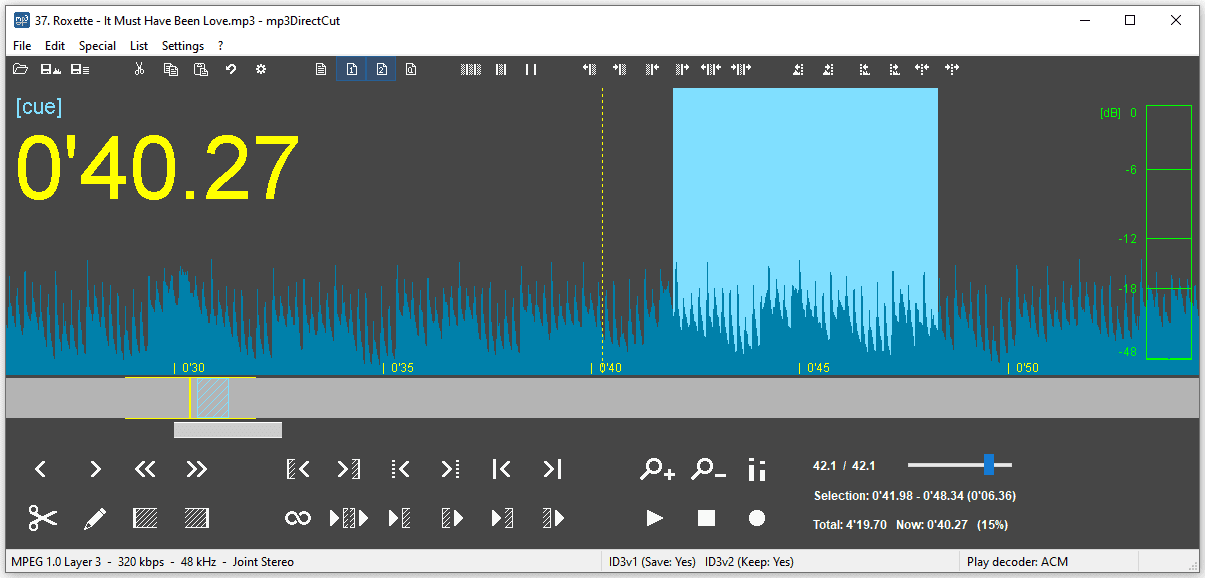This screenshot has width=1205, height=578.
Task: Click the plain document page icon
Action: point(321,69)
